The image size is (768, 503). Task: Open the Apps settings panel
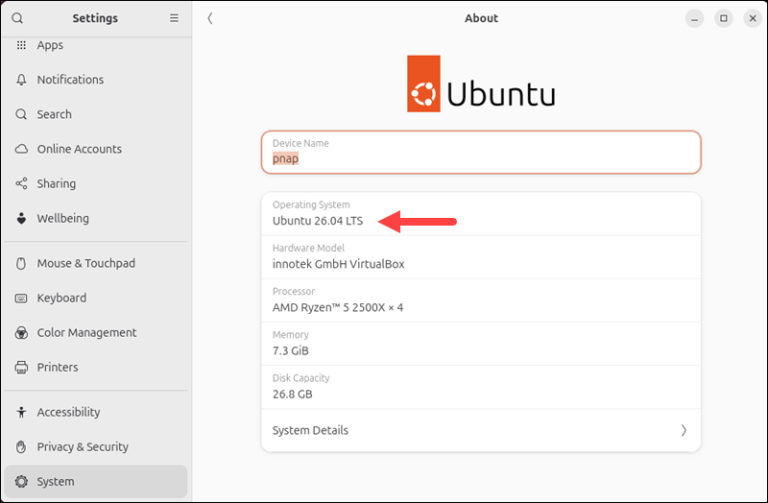tap(50, 45)
